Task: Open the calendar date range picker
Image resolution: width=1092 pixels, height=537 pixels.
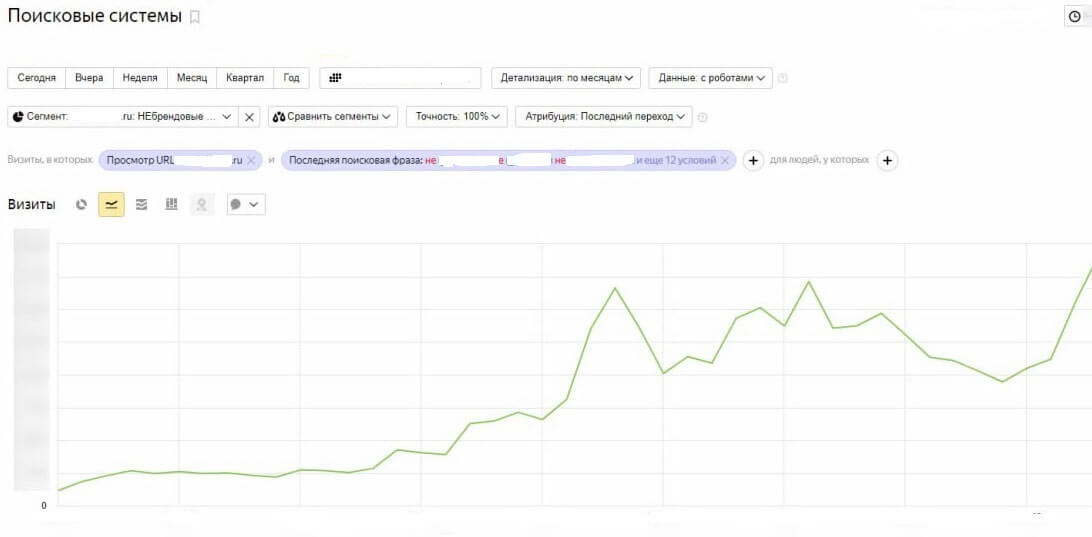Action: tap(400, 78)
